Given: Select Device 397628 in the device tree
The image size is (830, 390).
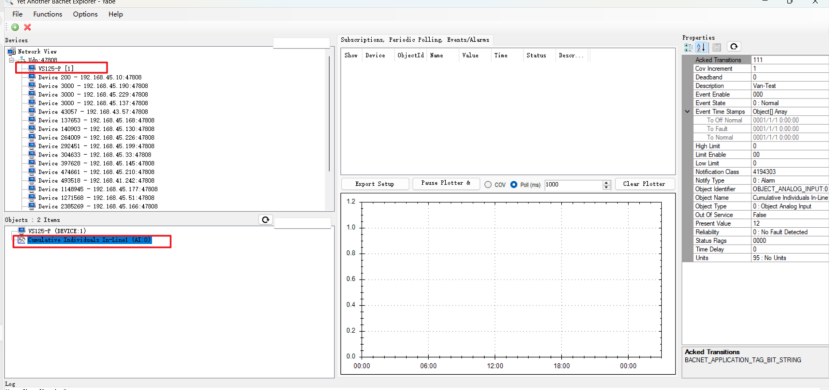Looking at the screenshot, I should tap(96, 163).
